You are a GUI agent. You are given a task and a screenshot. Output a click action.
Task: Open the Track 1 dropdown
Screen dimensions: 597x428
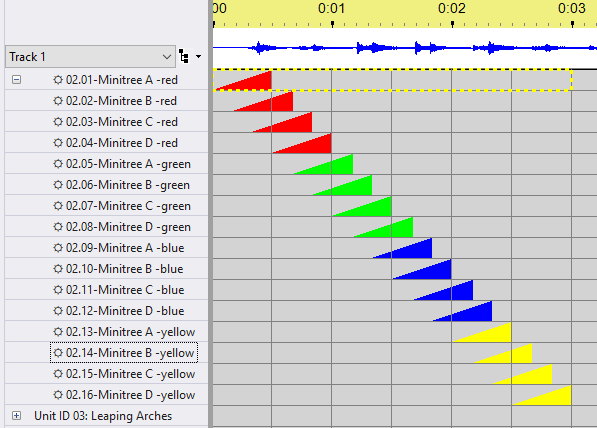[x=90, y=57]
